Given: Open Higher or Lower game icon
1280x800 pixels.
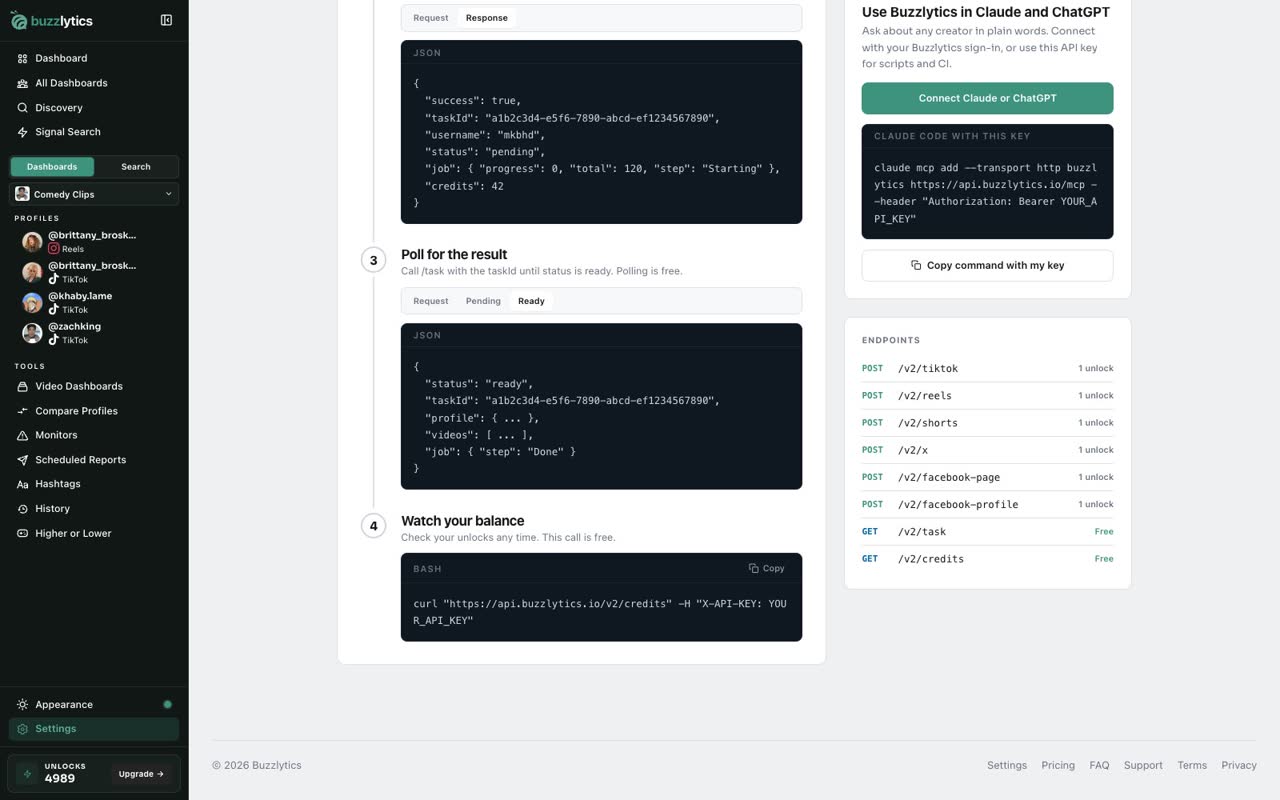Looking at the screenshot, I should point(22,533).
